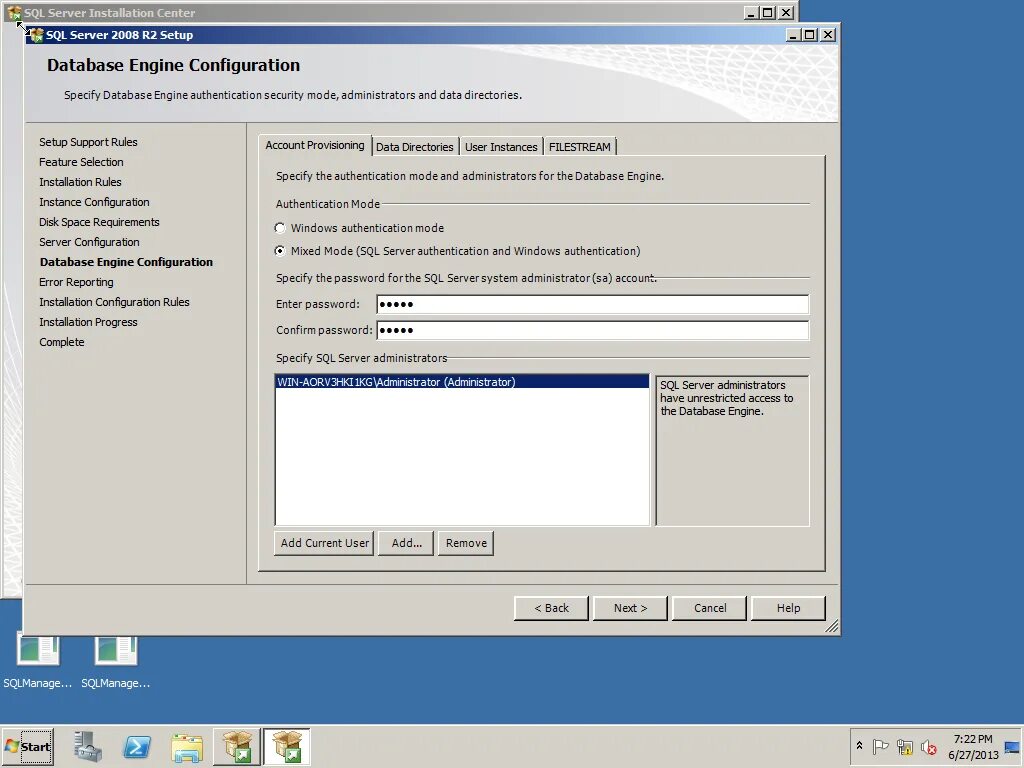Click SQL Server Installation Center title icon
This screenshot has height=768, width=1024.
click(x=14, y=12)
